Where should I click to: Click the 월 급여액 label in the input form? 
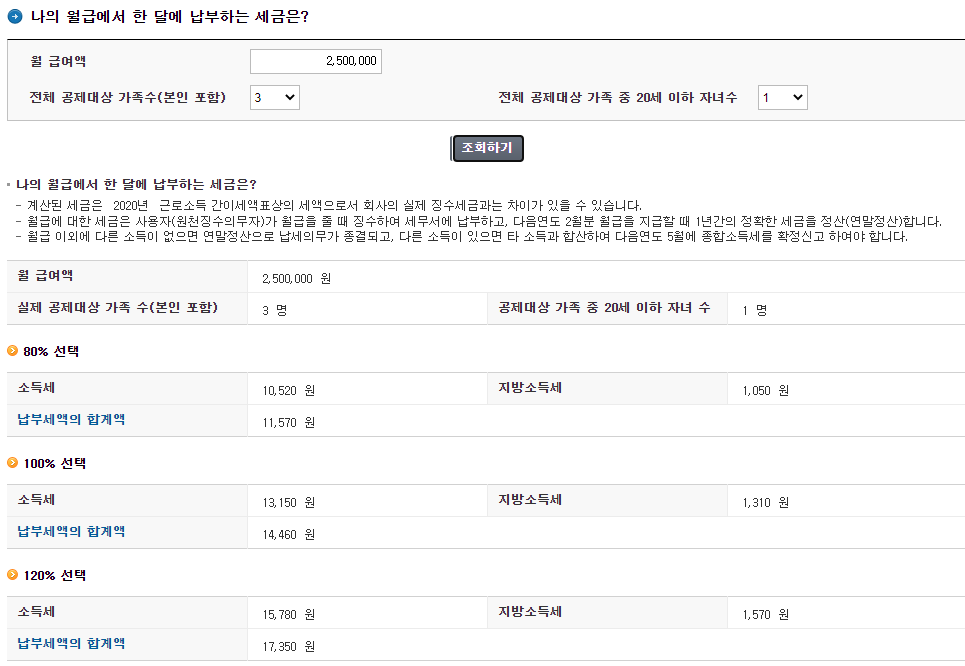58,62
